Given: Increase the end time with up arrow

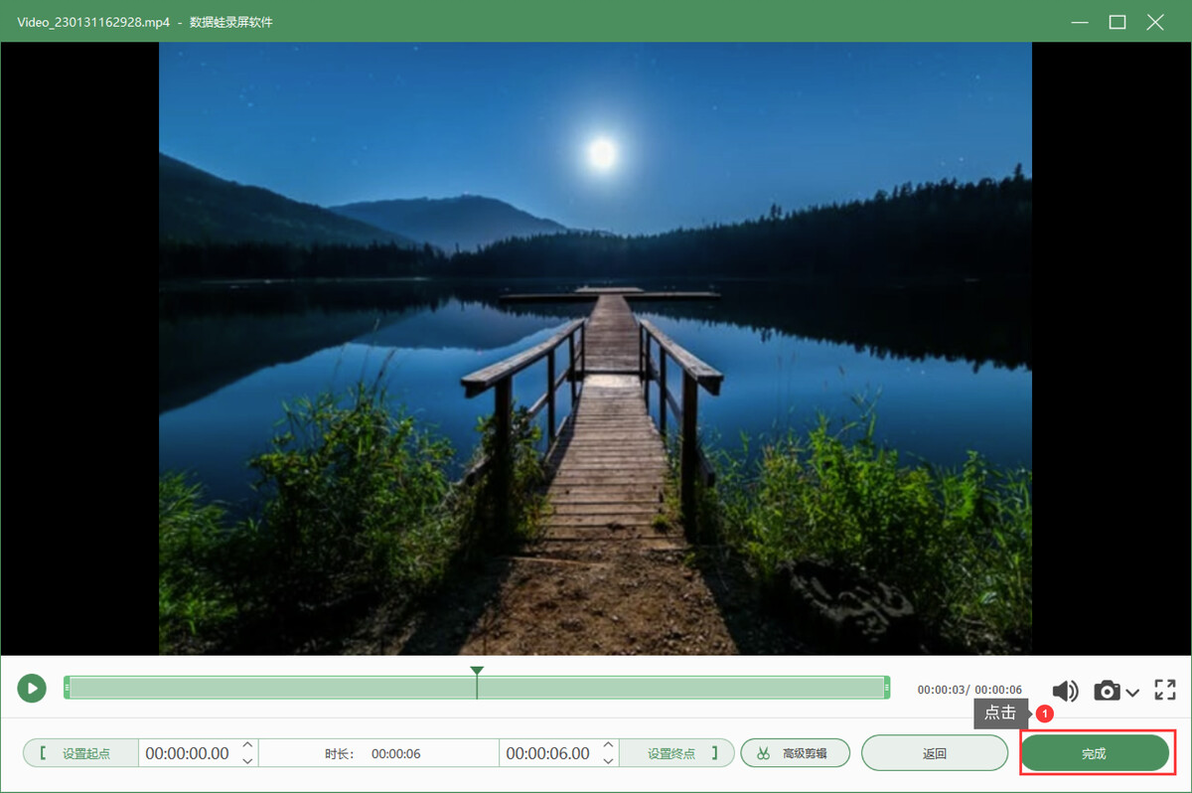Looking at the screenshot, I should pos(608,745).
